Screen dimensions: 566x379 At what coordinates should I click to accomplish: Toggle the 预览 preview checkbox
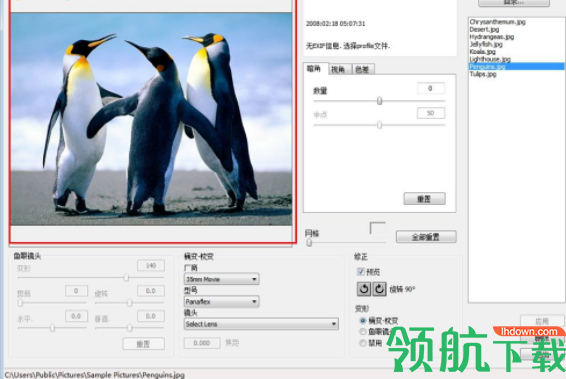[x=360, y=271]
